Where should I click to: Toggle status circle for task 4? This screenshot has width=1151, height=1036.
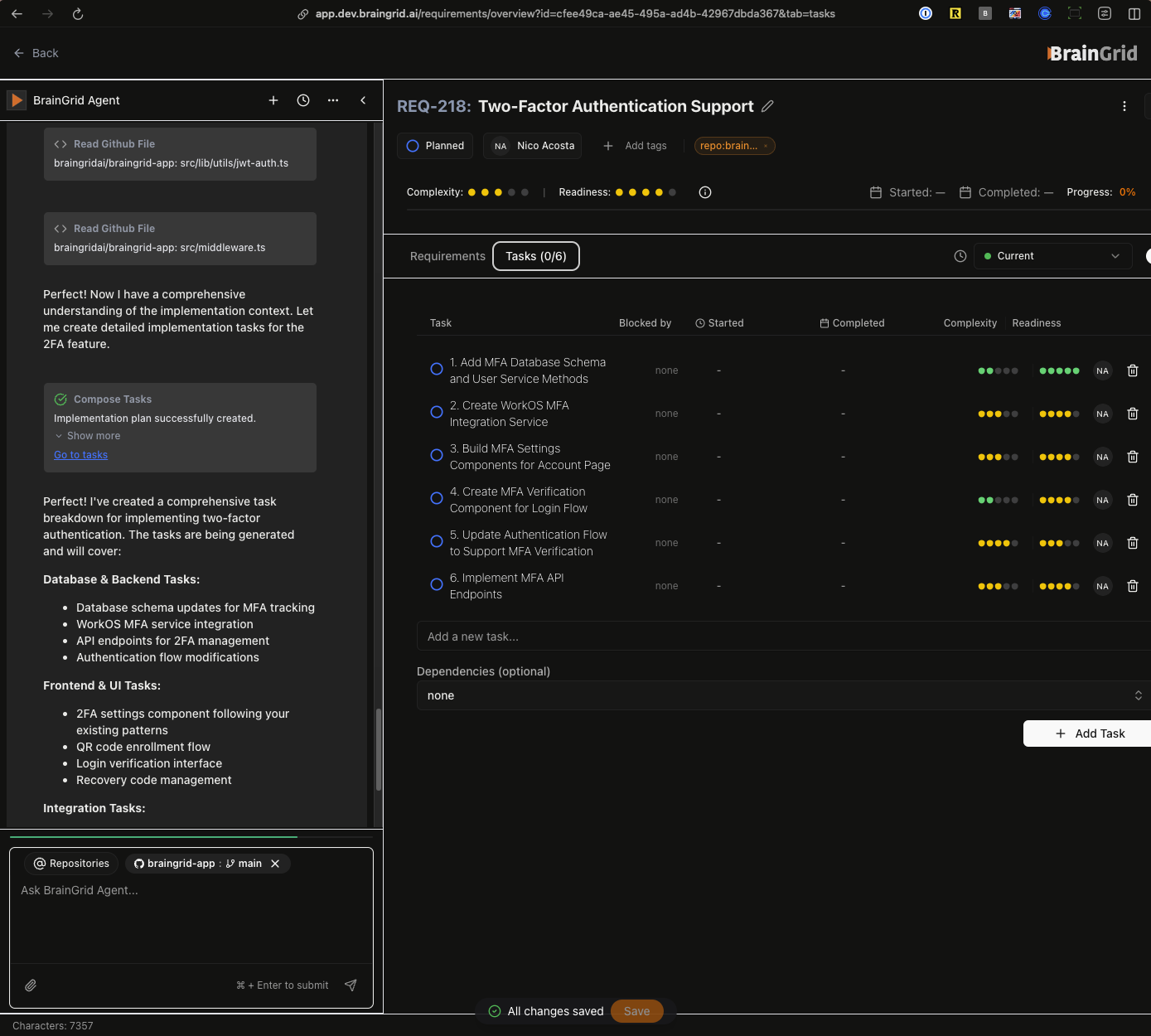(x=437, y=499)
